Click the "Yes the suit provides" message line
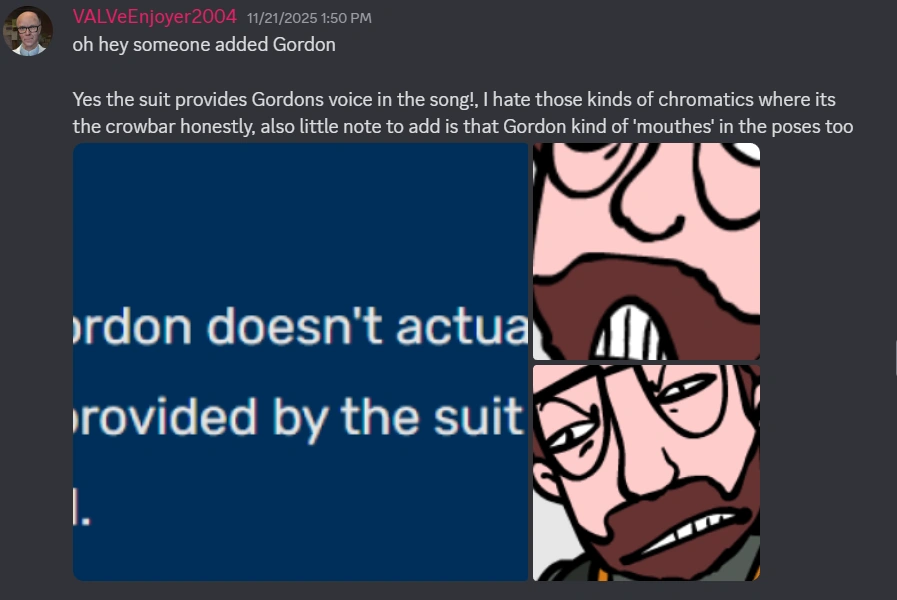 coord(454,100)
